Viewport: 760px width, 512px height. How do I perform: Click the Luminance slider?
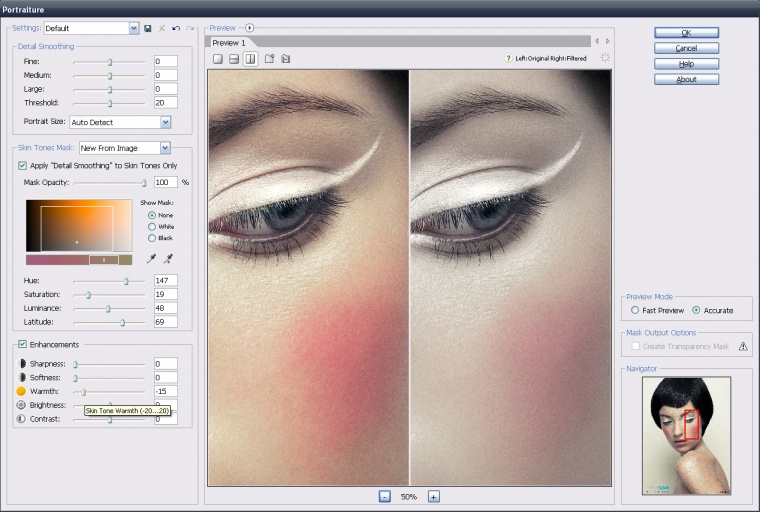(x=110, y=308)
